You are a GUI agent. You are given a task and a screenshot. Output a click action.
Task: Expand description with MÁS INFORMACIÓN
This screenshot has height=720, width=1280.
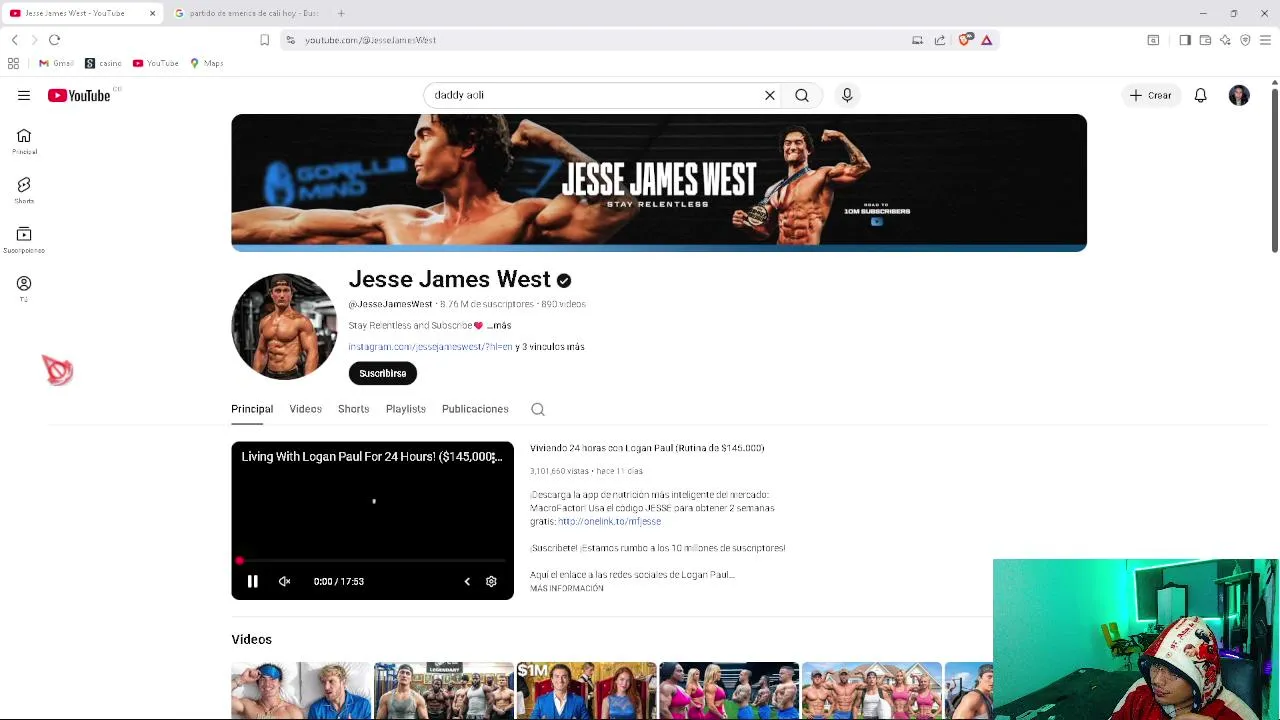click(567, 589)
